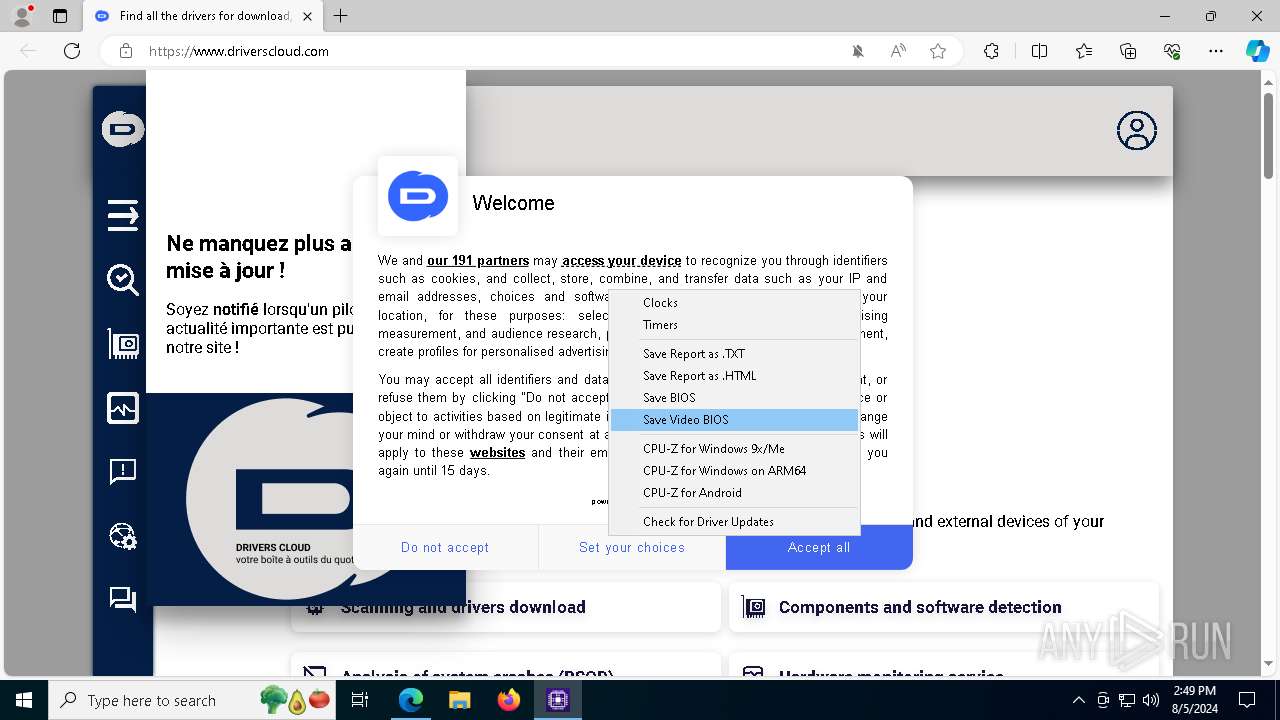Open the forum chat sidebar icon

(123, 599)
